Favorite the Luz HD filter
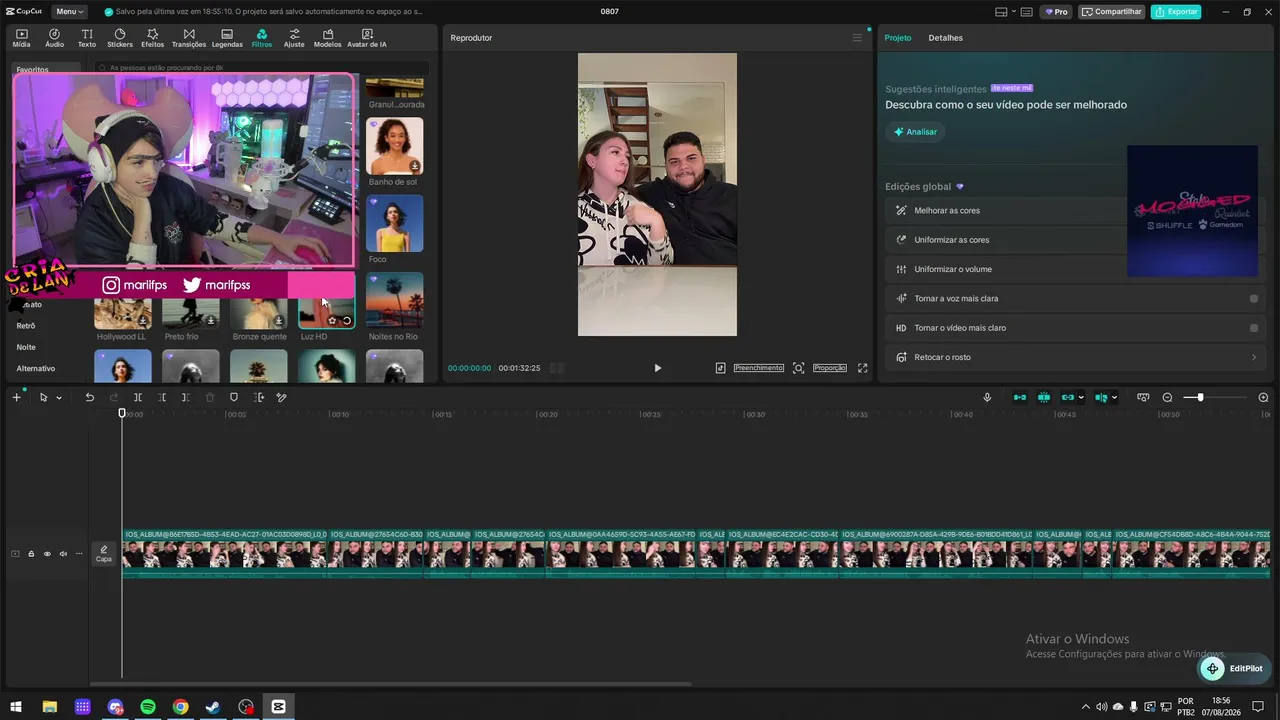1280x720 pixels. pos(332,321)
